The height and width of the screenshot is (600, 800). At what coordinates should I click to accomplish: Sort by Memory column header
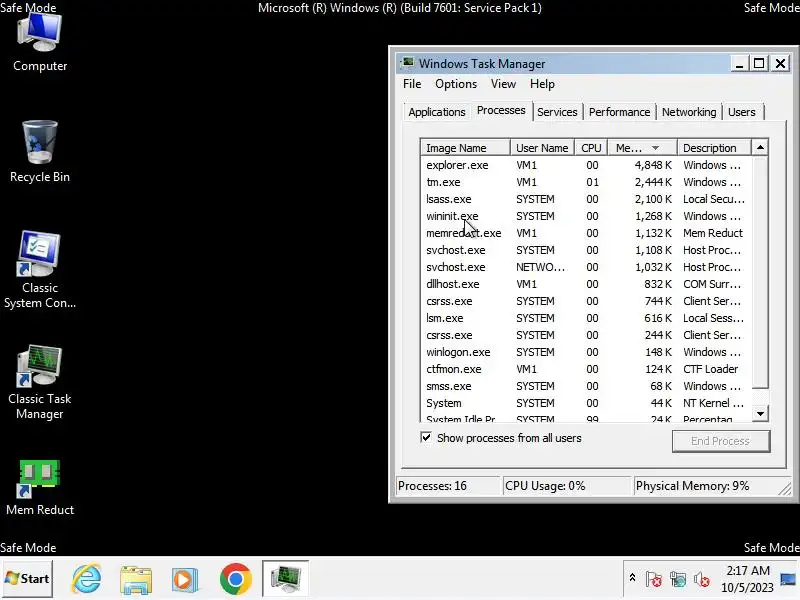coord(642,148)
